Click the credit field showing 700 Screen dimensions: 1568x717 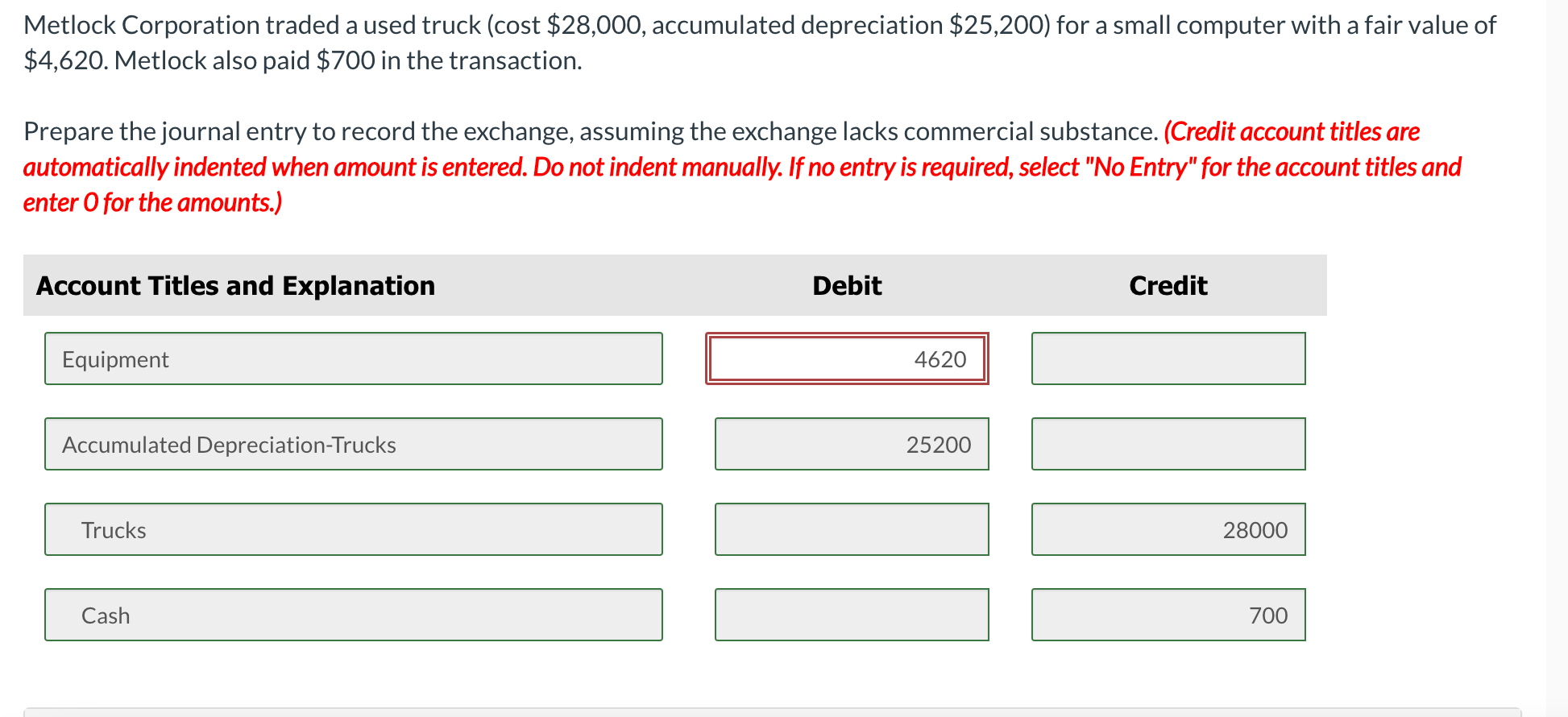[1168, 615]
